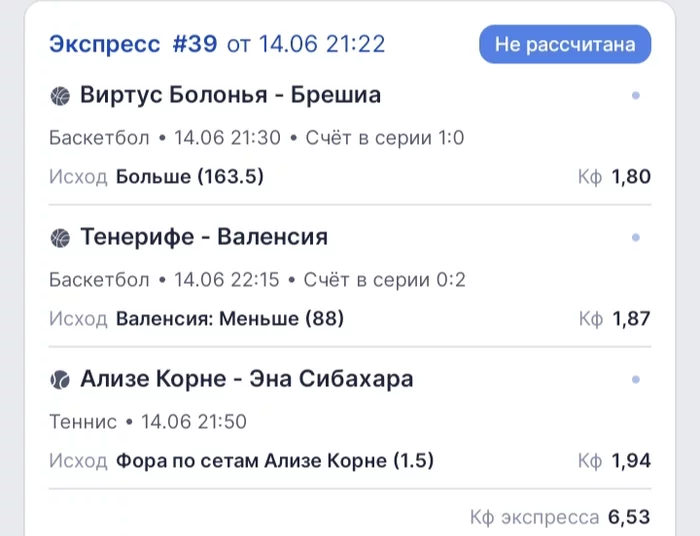Viewport: 700px width, 536px height.
Task: Click the 1,94 odds value
Action: point(631,461)
